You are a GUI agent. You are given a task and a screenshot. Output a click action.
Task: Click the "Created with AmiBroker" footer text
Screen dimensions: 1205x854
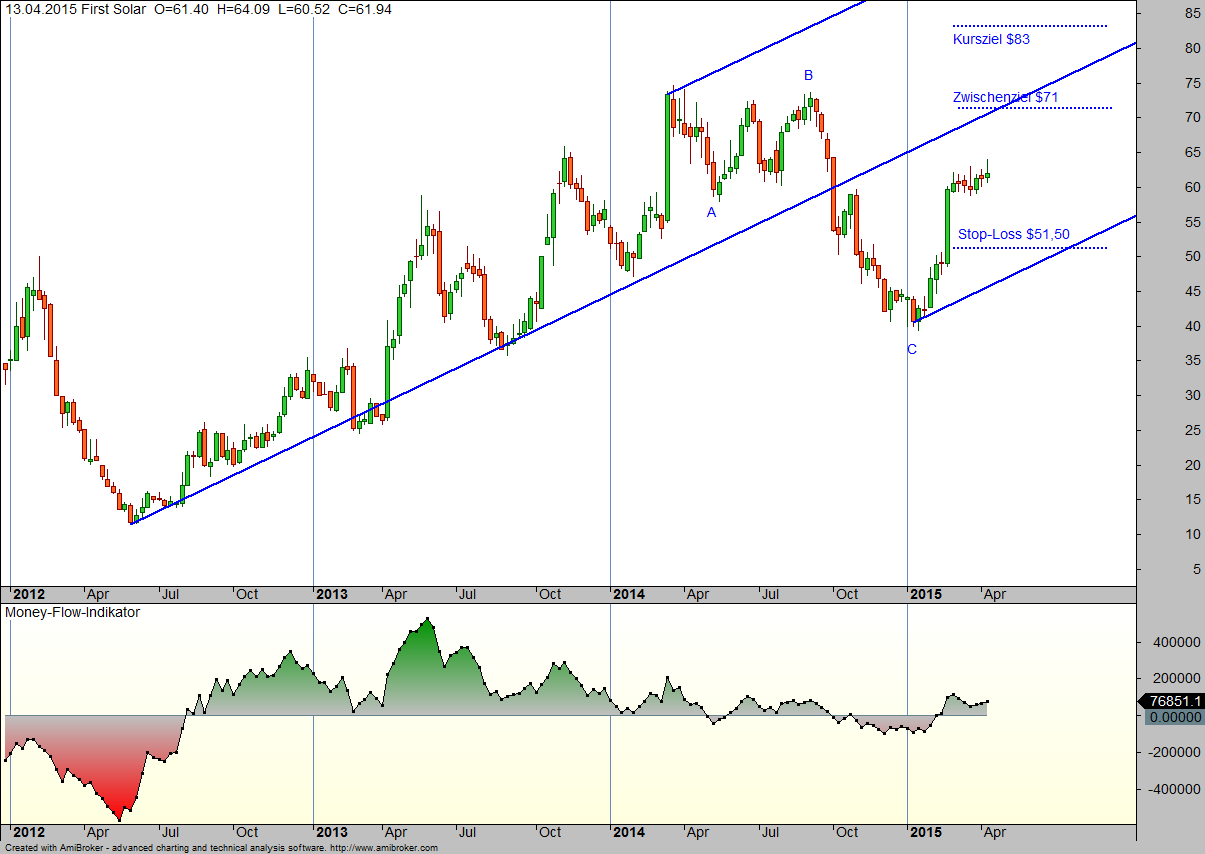(x=54, y=848)
